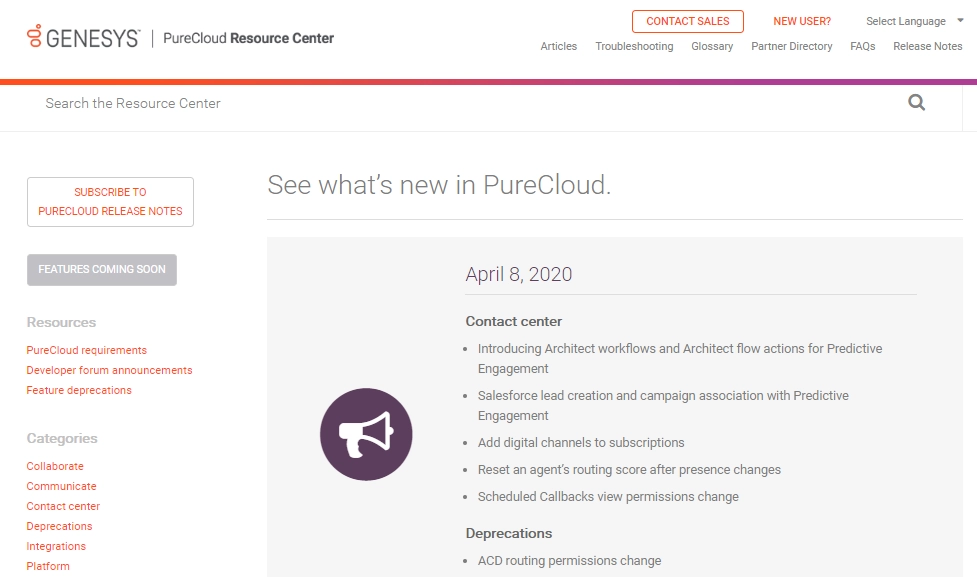Image resolution: width=977 pixels, height=577 pixels.
Task: Click the search magnifier icon
Action: [x=916, y=102]
